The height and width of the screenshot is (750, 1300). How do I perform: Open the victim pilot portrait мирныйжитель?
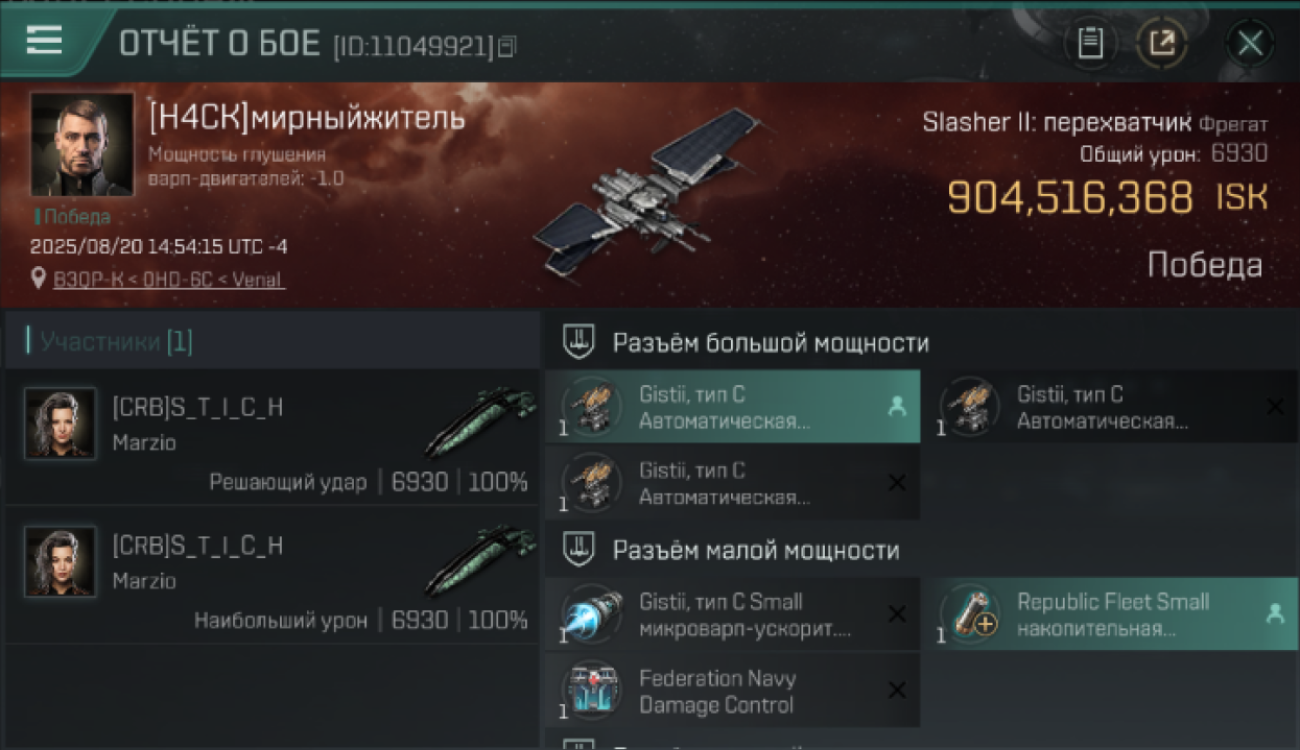coord(82,145)
